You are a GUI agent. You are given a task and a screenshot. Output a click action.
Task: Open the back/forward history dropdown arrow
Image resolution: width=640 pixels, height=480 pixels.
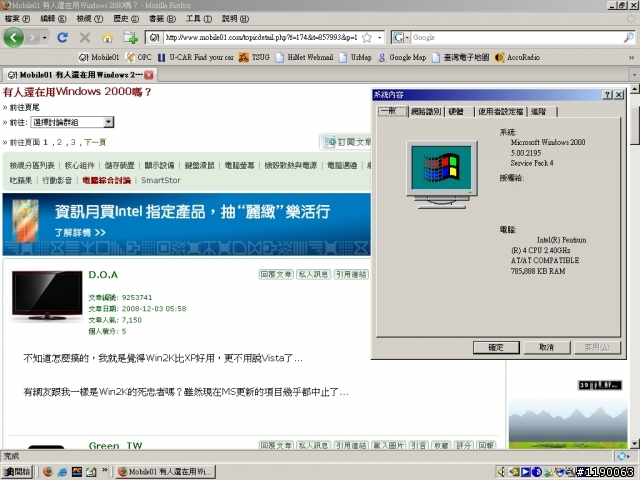click(x=44, y=38)
